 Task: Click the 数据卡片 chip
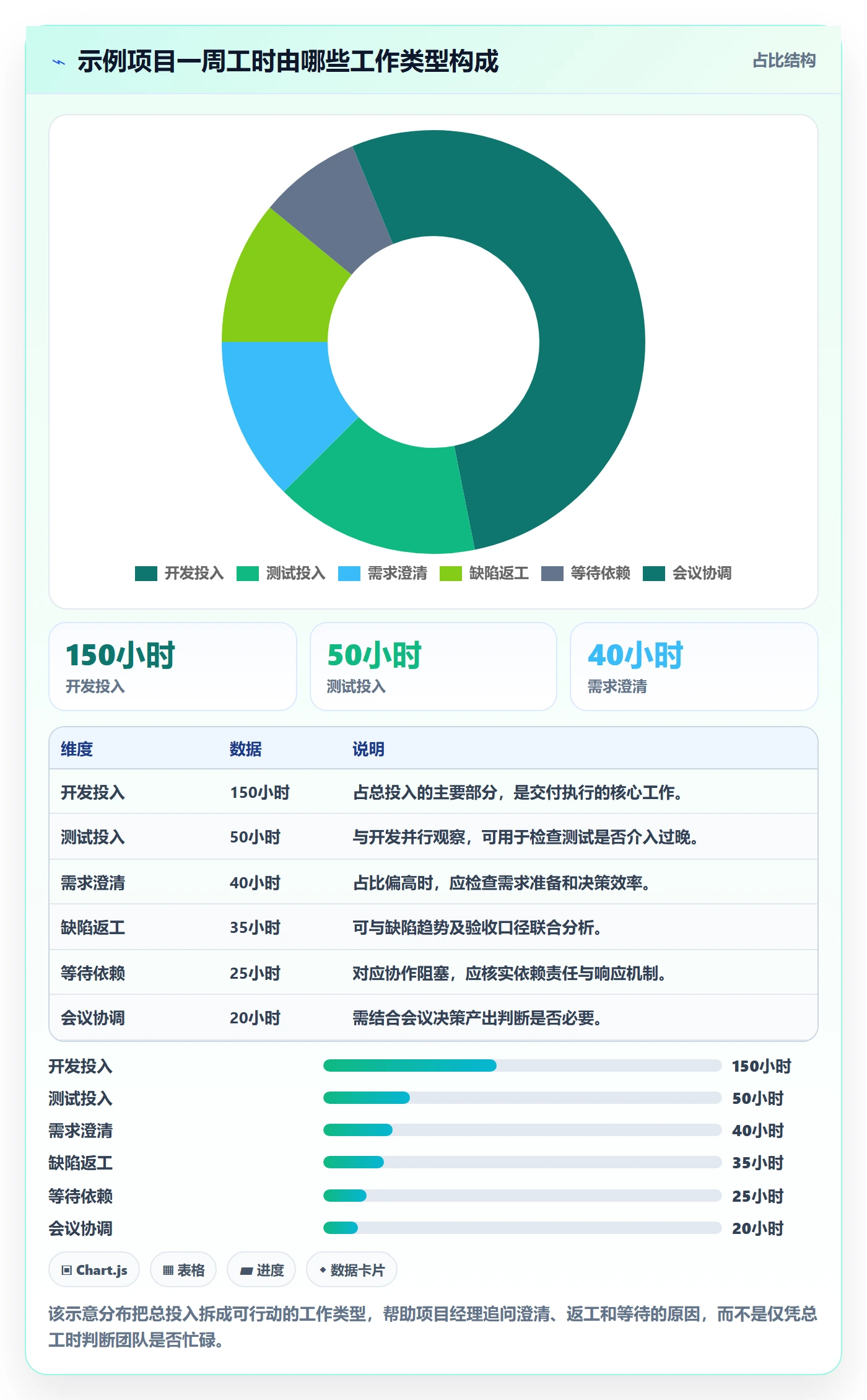coord(352,1270)
